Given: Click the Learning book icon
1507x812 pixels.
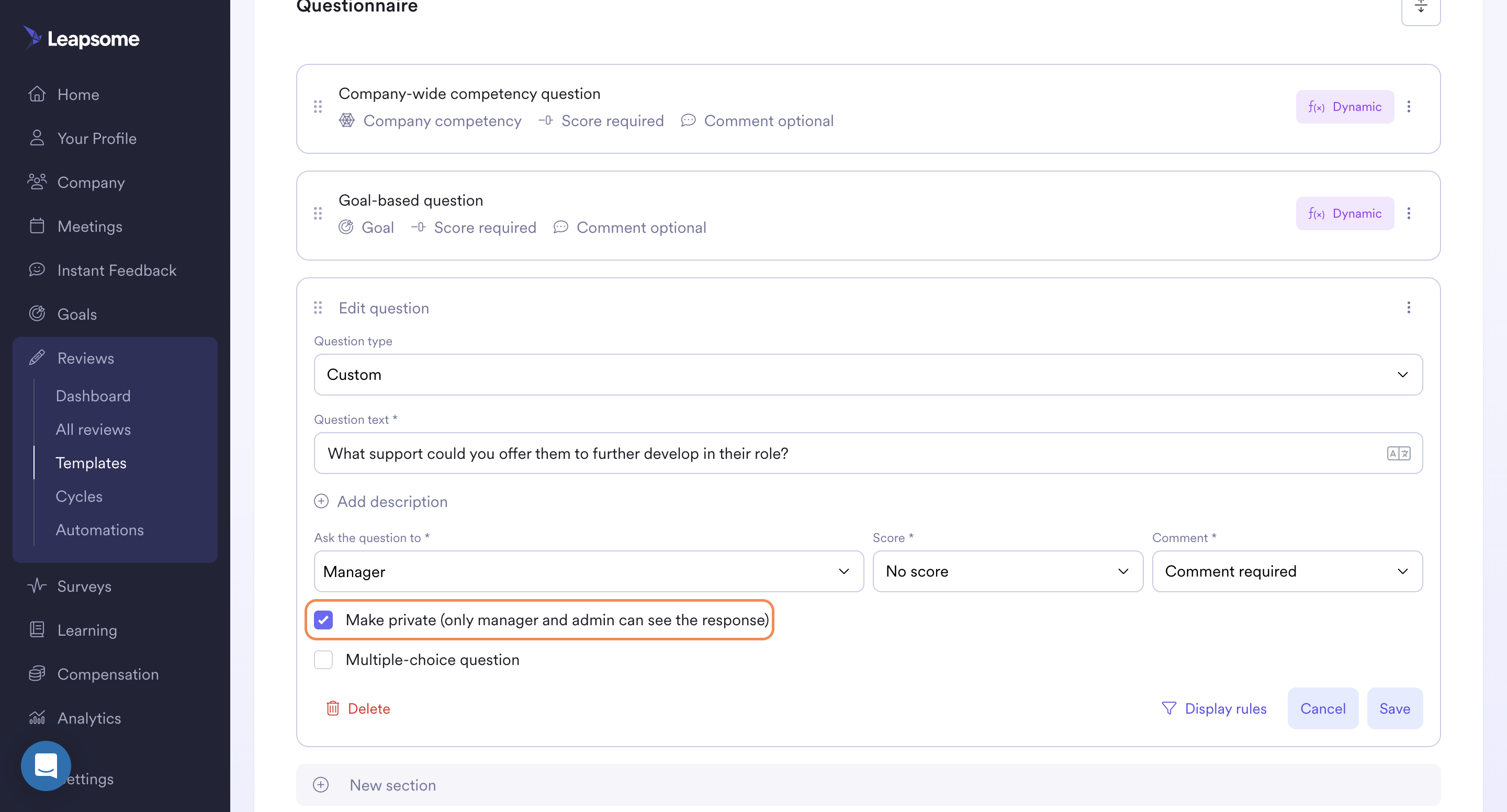Looking at the screenshot, I should [37, 629].
